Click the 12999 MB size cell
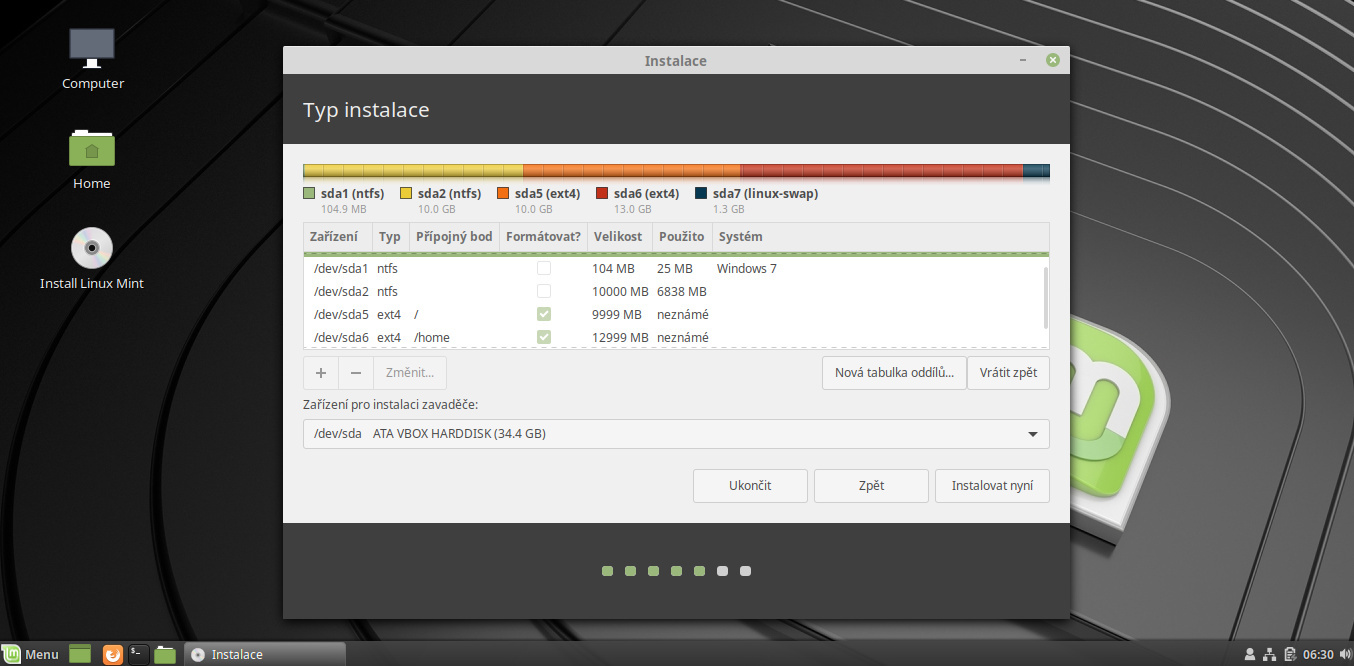This screenshot has height=666, width=1354. tap(618, 337)
